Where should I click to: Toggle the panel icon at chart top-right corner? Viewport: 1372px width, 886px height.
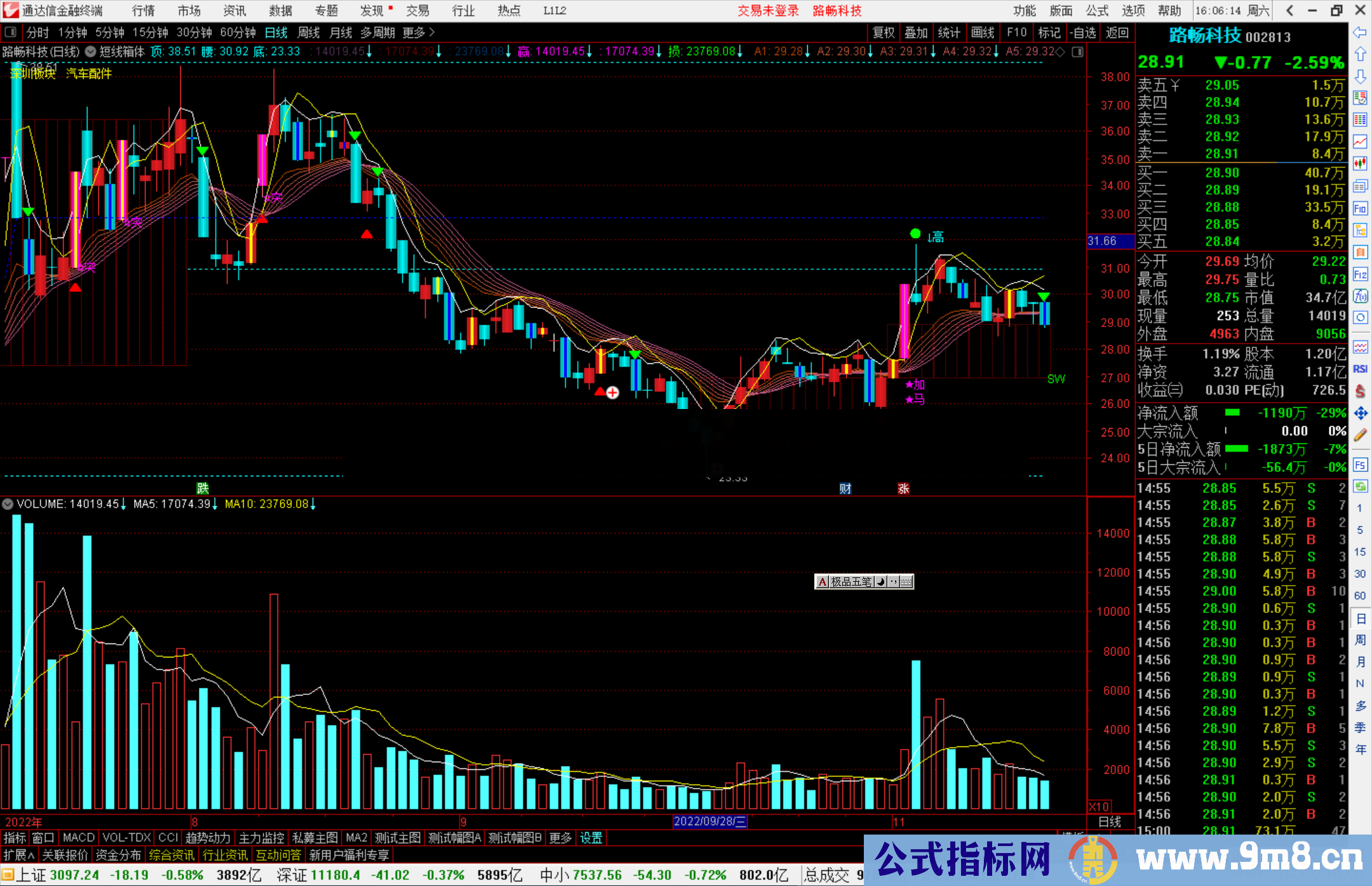(x=1077, y=52)
